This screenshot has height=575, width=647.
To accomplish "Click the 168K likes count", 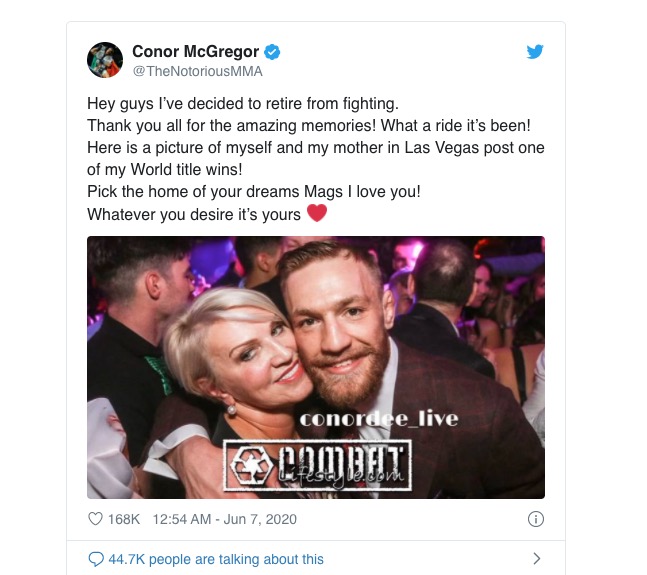I will point(124,519).
